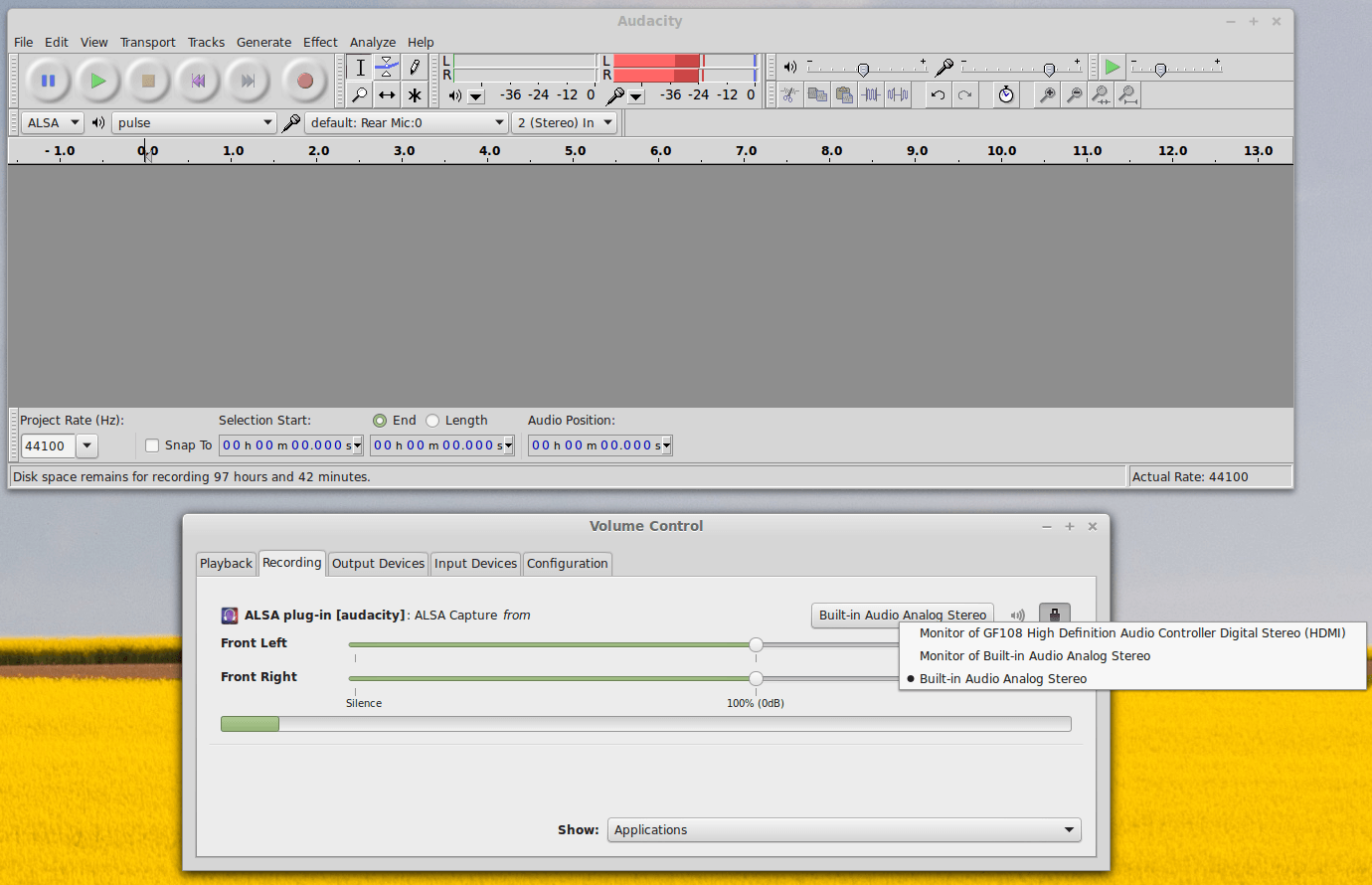This screenshot has height=885, width=1372.
Task: Click the Sync-Lock clock icon
Action: point(1006,94)
